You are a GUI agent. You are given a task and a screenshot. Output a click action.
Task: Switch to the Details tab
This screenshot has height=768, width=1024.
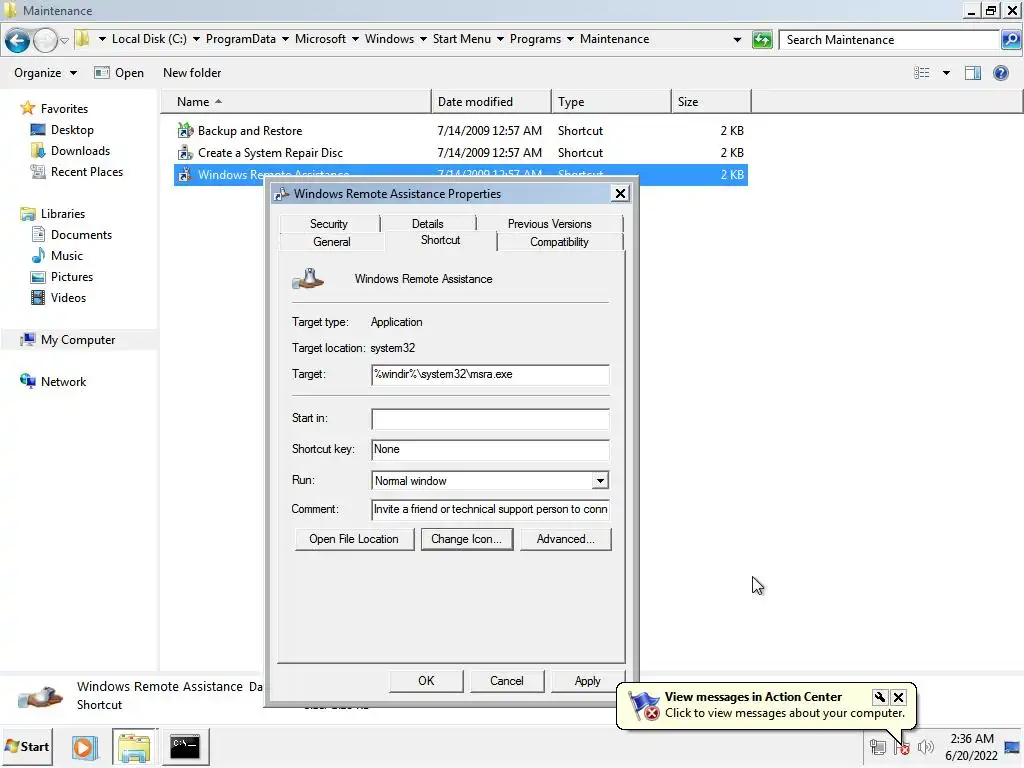(x=427, y=223)
